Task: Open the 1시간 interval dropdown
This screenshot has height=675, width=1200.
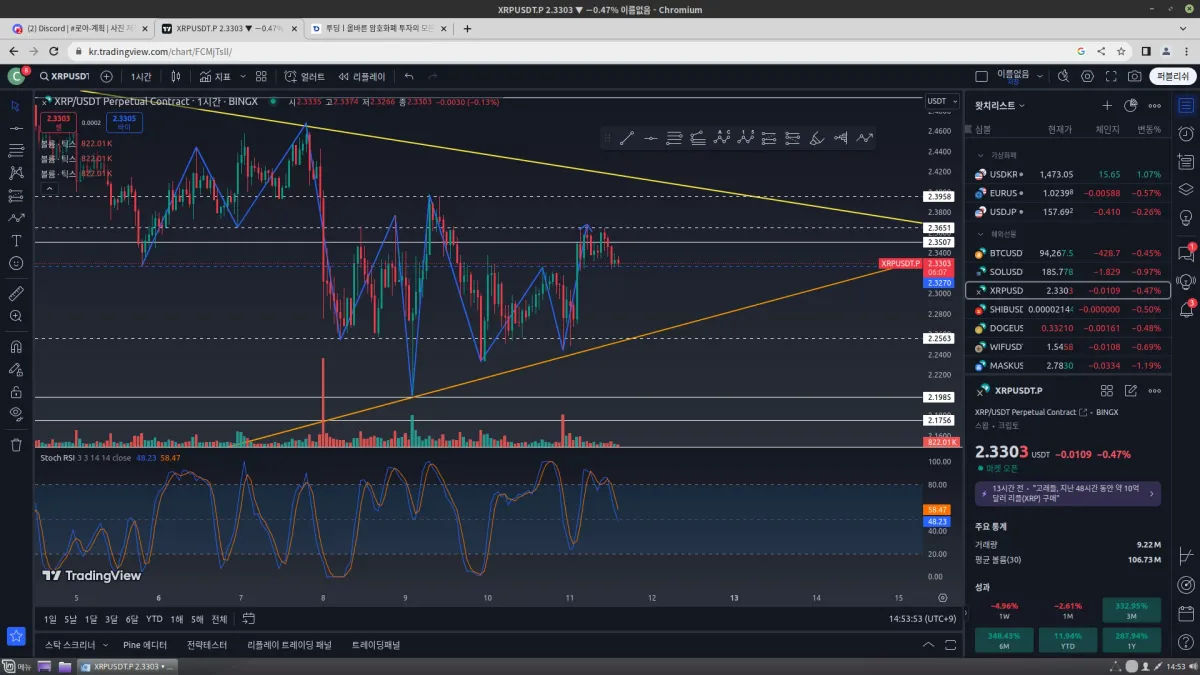Action: tap(141, 76)
